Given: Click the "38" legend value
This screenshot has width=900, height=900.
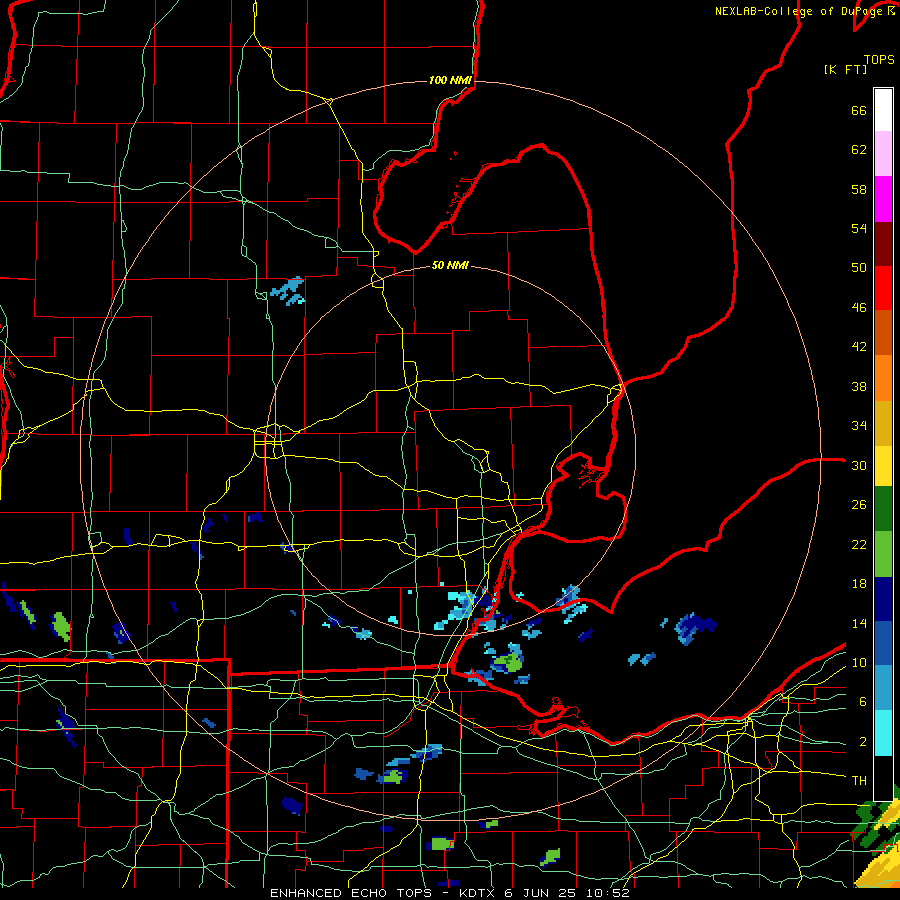Looking at the screenshot, I should tap(859, 387).
